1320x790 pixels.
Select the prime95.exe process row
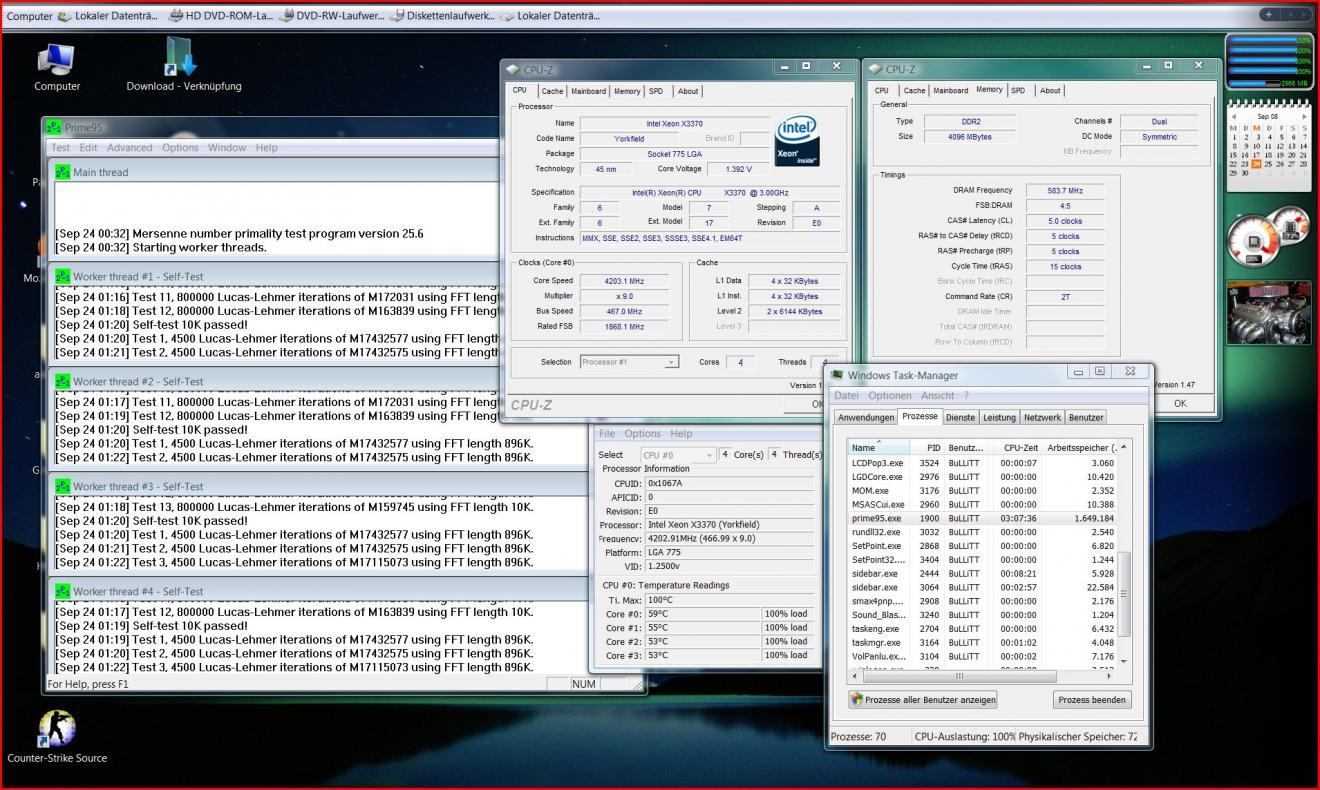(x=982, y=519)
